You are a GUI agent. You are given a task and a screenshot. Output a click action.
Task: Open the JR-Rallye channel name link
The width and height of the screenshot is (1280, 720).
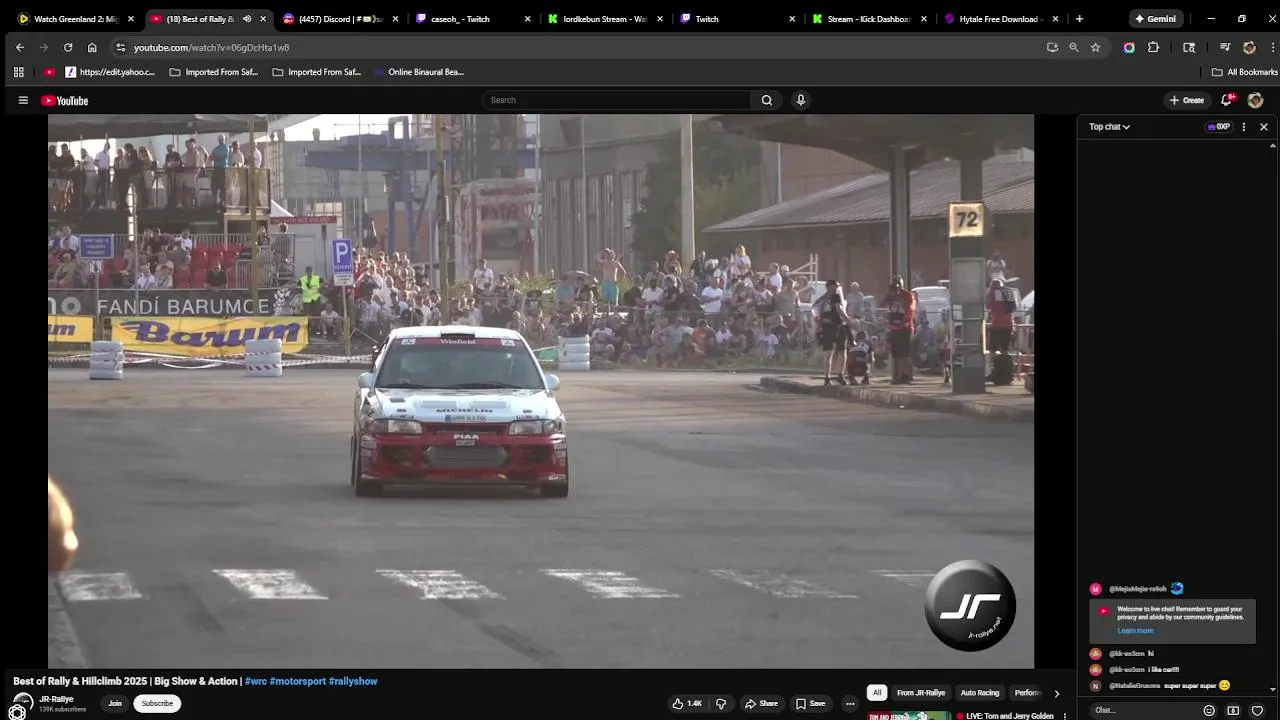(57, 699)
